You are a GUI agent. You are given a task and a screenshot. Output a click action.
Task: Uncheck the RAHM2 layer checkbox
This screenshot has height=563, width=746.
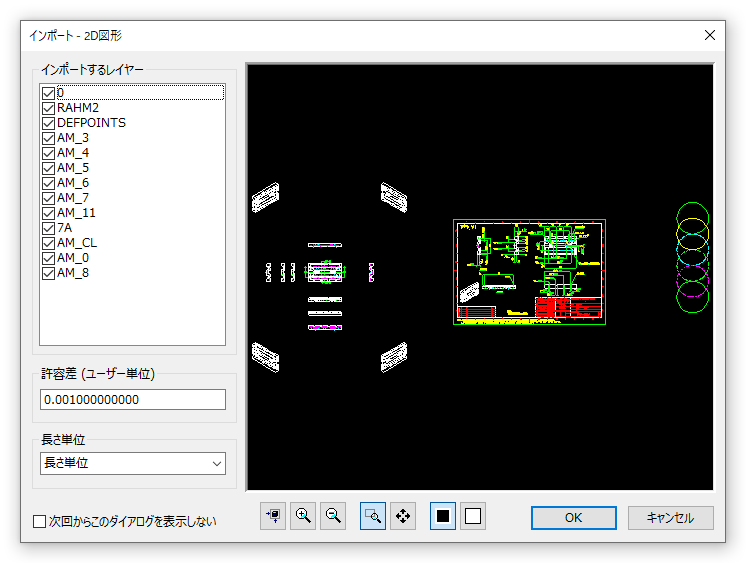pyautogui.click(x=48, y=108)
